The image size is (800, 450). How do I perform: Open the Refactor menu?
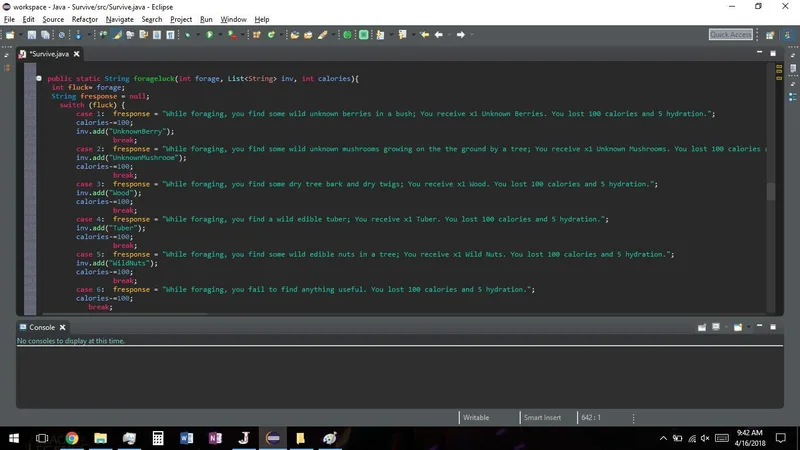(85, 19)
